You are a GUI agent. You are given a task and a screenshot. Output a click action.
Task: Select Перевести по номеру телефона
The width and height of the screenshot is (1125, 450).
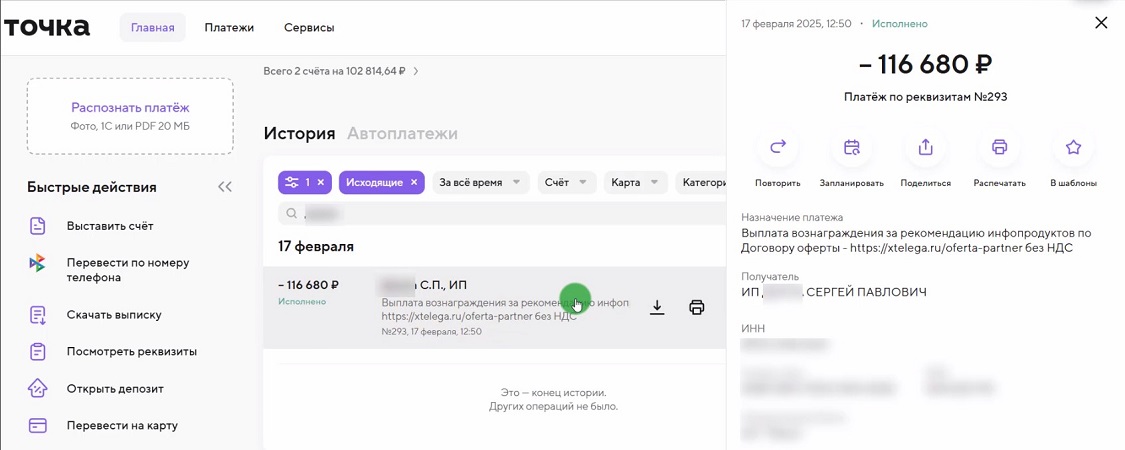(128, 270)
